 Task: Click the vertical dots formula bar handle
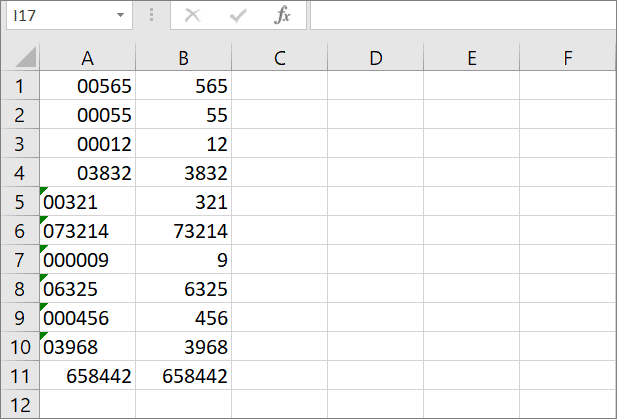tap(151, 15)
